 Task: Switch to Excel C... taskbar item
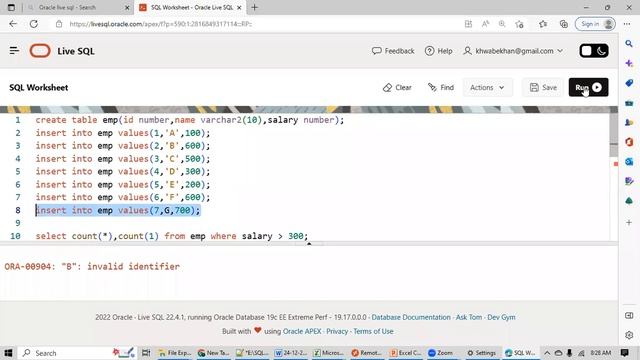click(x=405, y=353)
